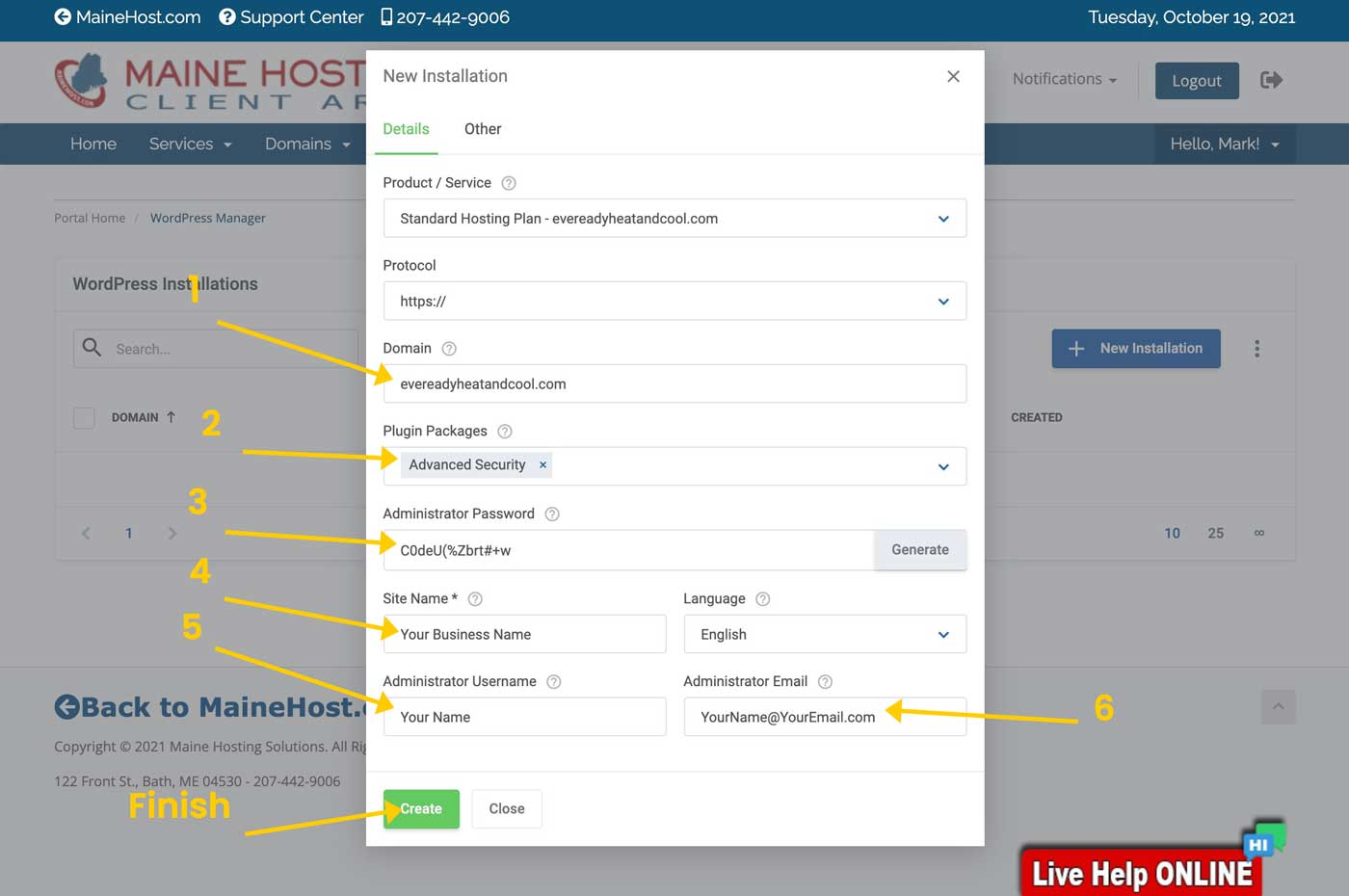The height and width of the screenshot is (896, 1349).
Task: Tick the select-all checkbox beside DOMAIN
Action: (x=85, y=418)
